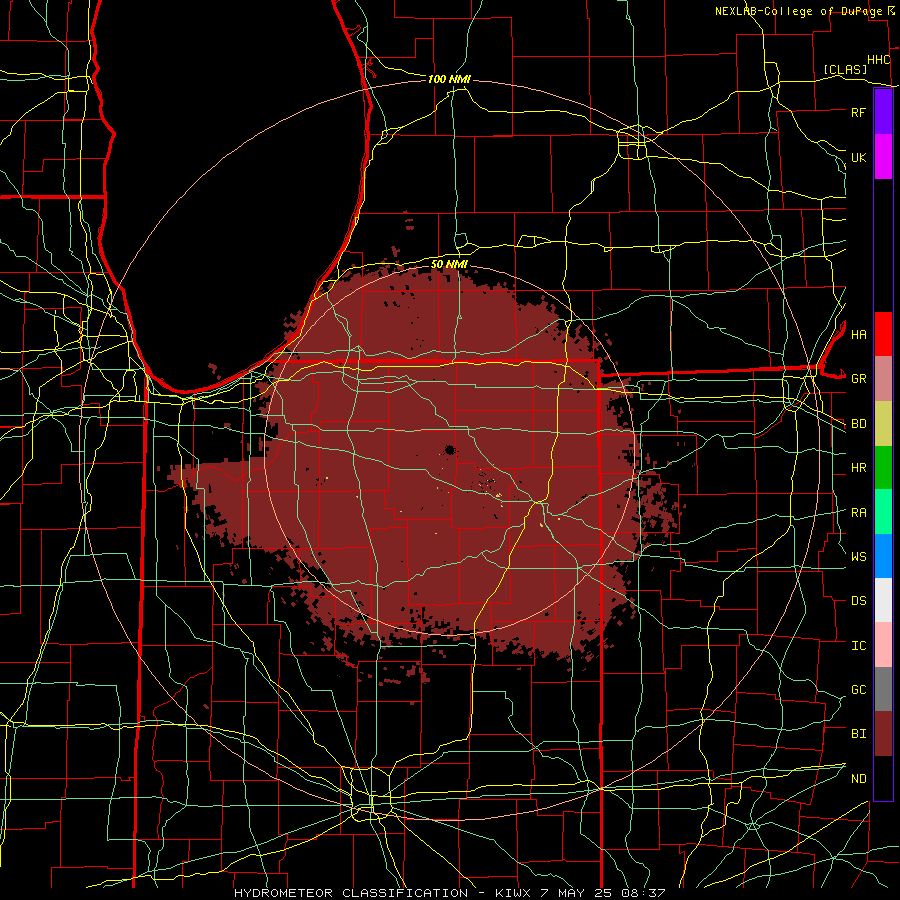Viewport: 900px width, 900px height.
Task: Click the yellow BD legend color swatch
Action: click(883, 424)
